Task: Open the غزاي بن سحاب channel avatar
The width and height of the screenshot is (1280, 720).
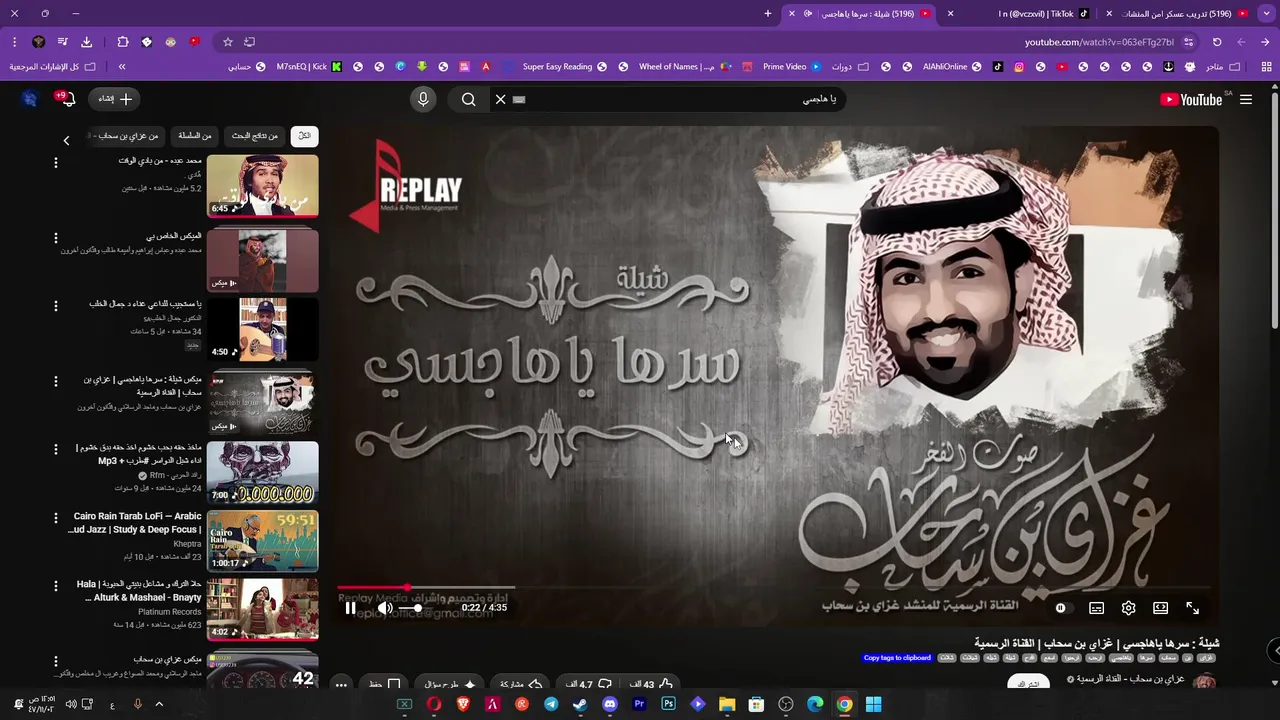Action: pos(1204,682)
